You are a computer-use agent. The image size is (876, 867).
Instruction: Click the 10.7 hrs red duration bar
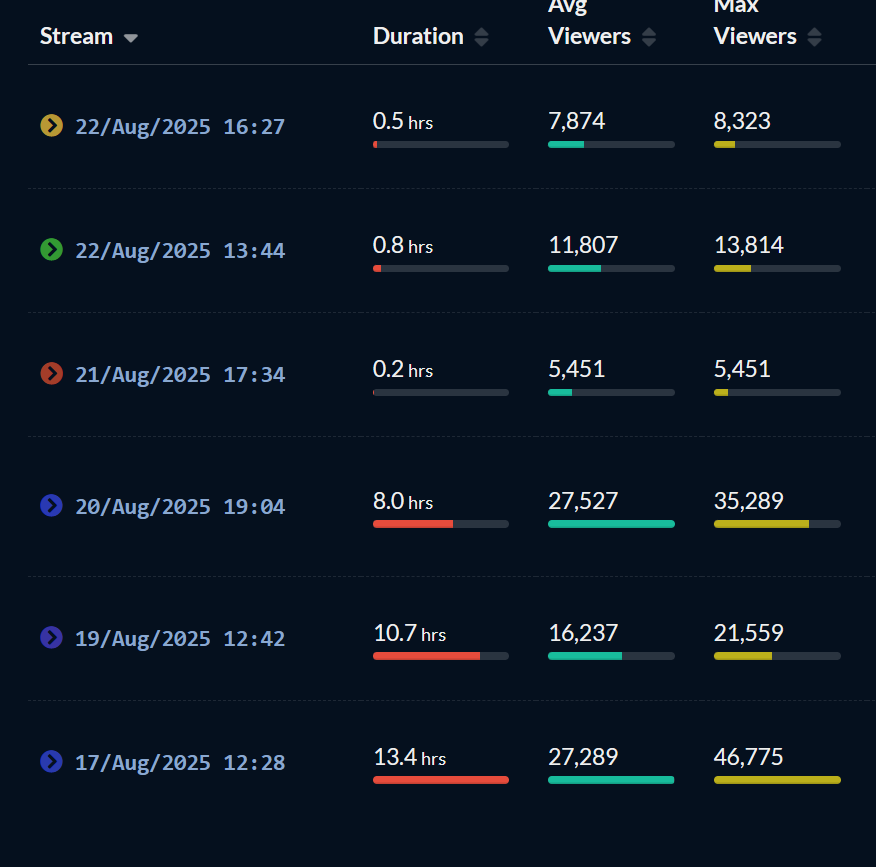point(426,656)
